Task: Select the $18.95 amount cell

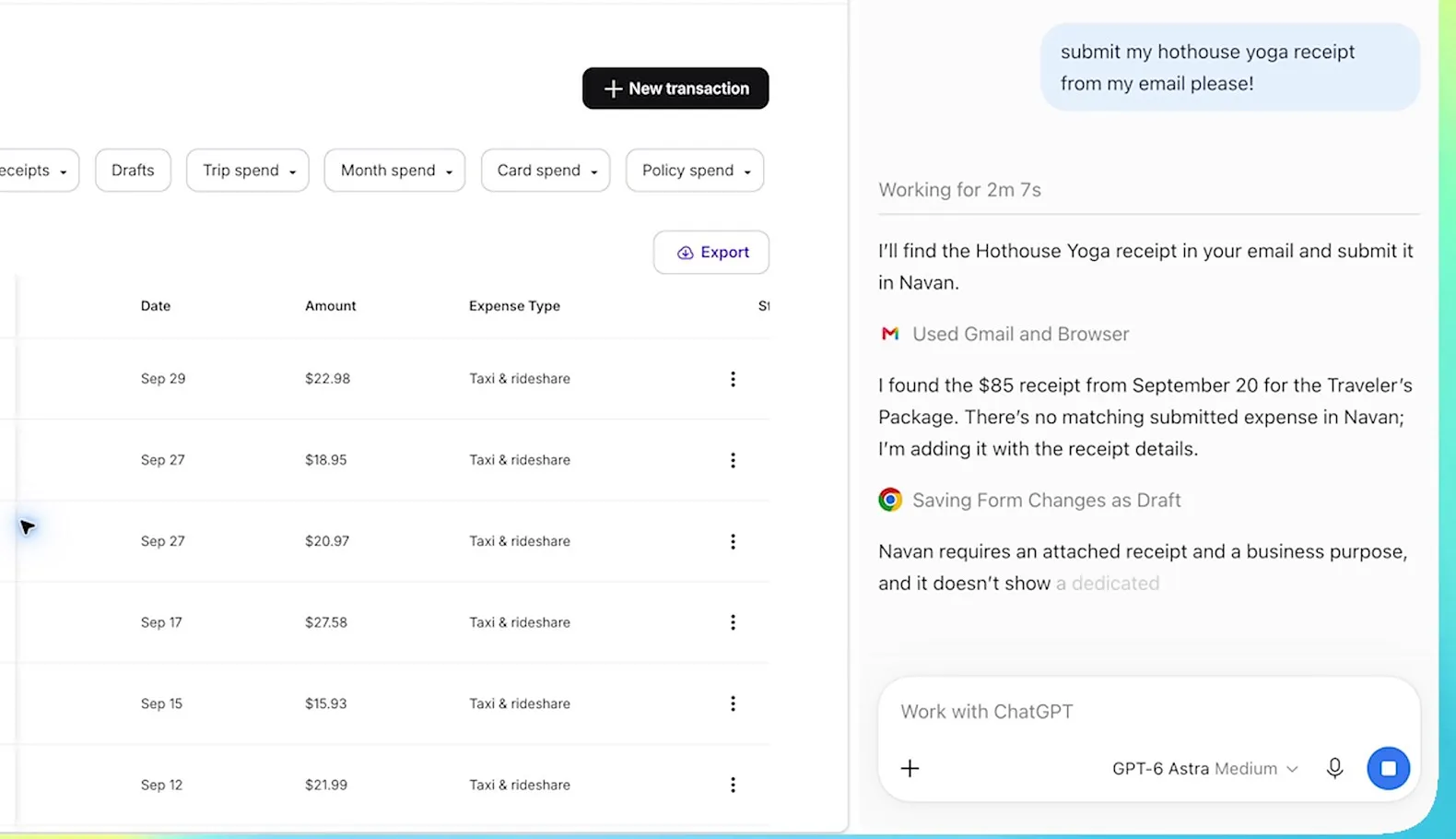Action: (326, 460)
